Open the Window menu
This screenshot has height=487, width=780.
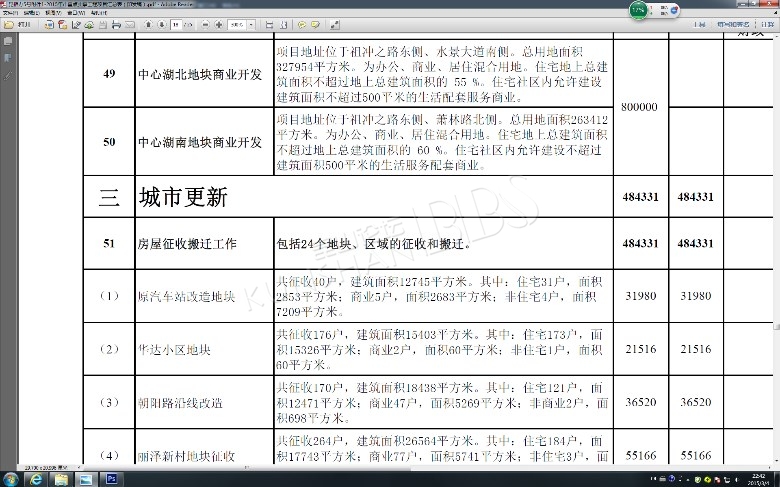click(x=76, y=13)
